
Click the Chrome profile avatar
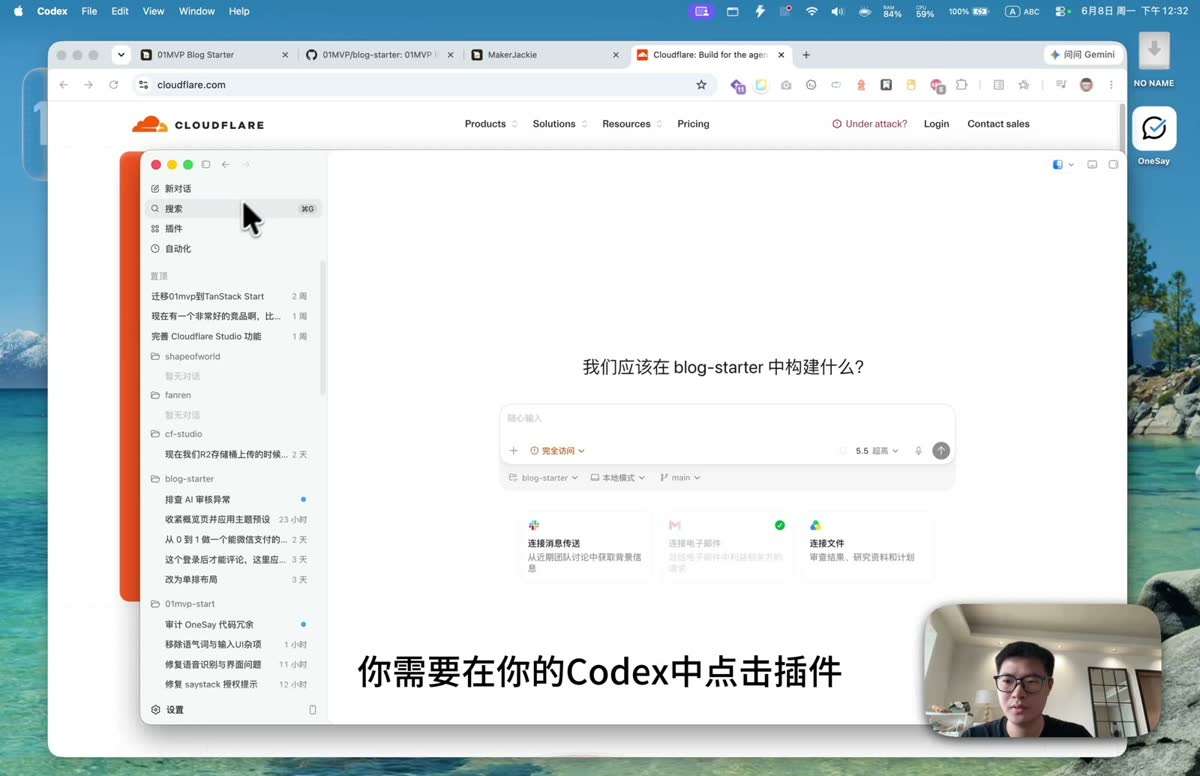click(1086, 85)
